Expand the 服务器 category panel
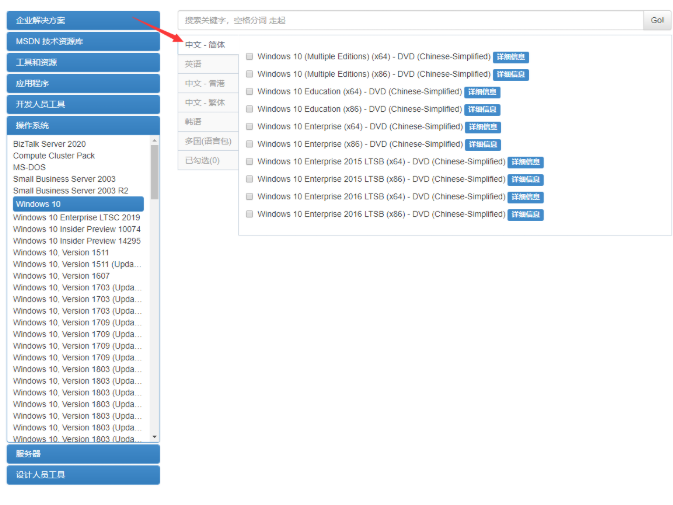 click(x=83, y=454)
